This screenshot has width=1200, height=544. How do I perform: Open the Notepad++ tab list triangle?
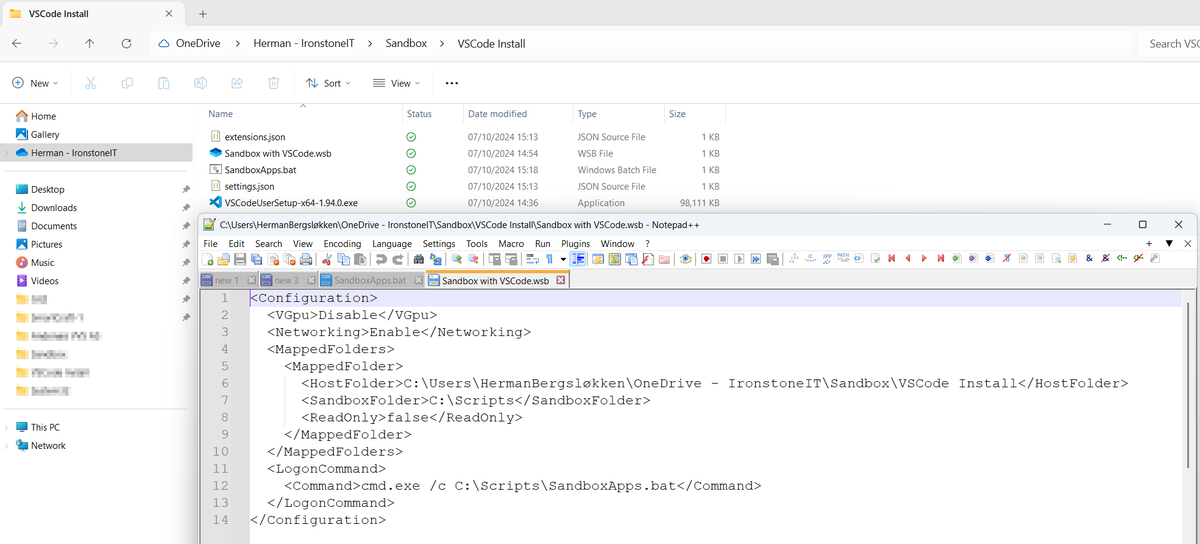[x=1169, y=243]
